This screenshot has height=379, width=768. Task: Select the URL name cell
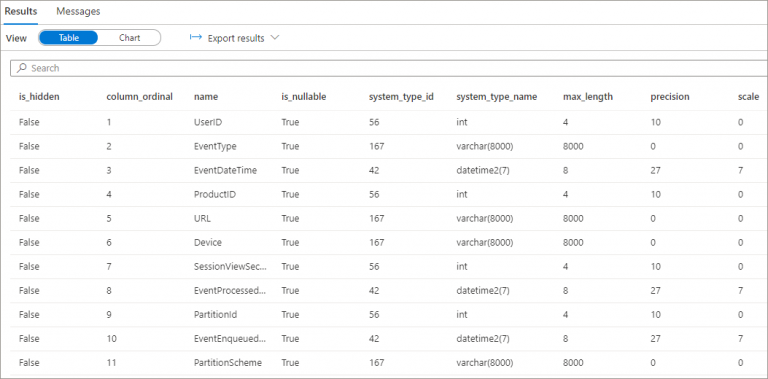pyautogui.click(x=202, y=219)
